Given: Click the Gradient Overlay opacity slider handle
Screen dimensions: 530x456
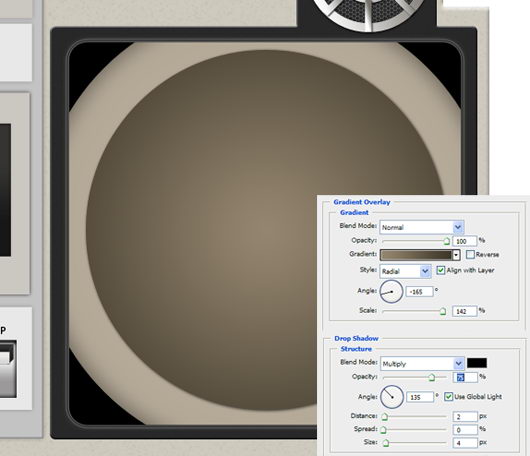Looking at the screenshot, I should coord(447,241).
